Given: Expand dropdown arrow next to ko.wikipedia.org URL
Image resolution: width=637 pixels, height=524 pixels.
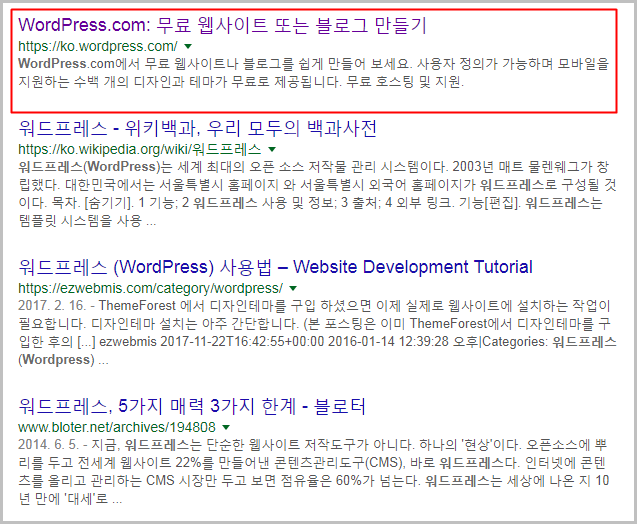Looking at the screenshot, I should [272, 149].
